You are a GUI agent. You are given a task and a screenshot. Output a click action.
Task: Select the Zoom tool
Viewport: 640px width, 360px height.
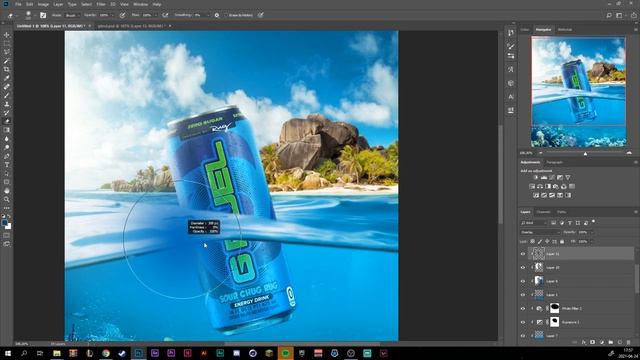click(7, 199)
